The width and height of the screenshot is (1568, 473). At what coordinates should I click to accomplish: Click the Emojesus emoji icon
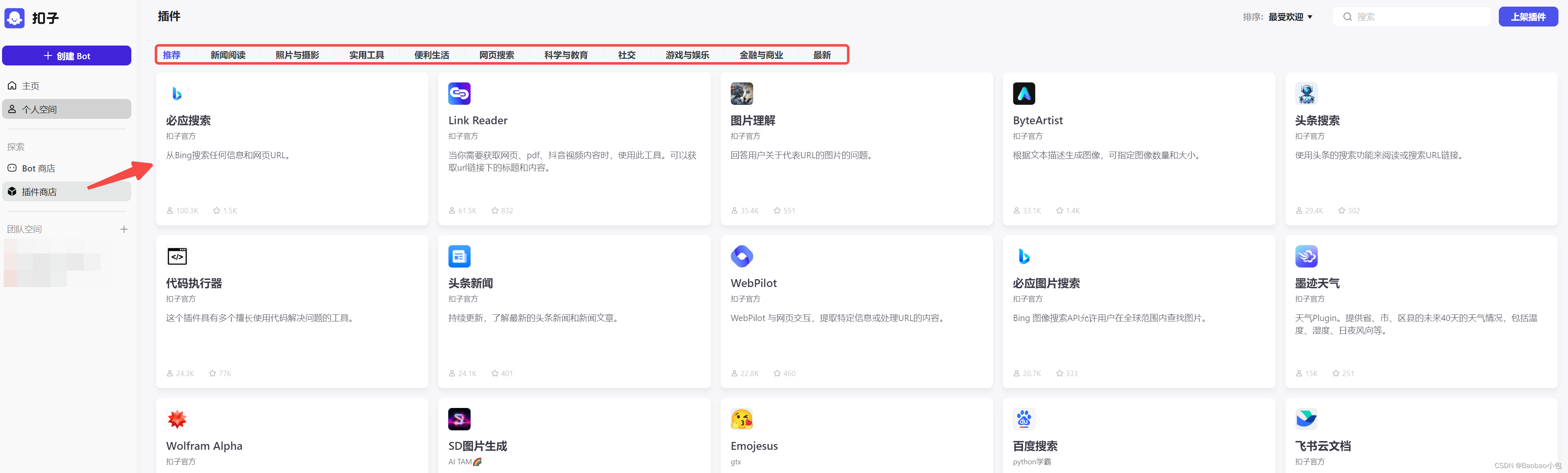pos(742,419)
